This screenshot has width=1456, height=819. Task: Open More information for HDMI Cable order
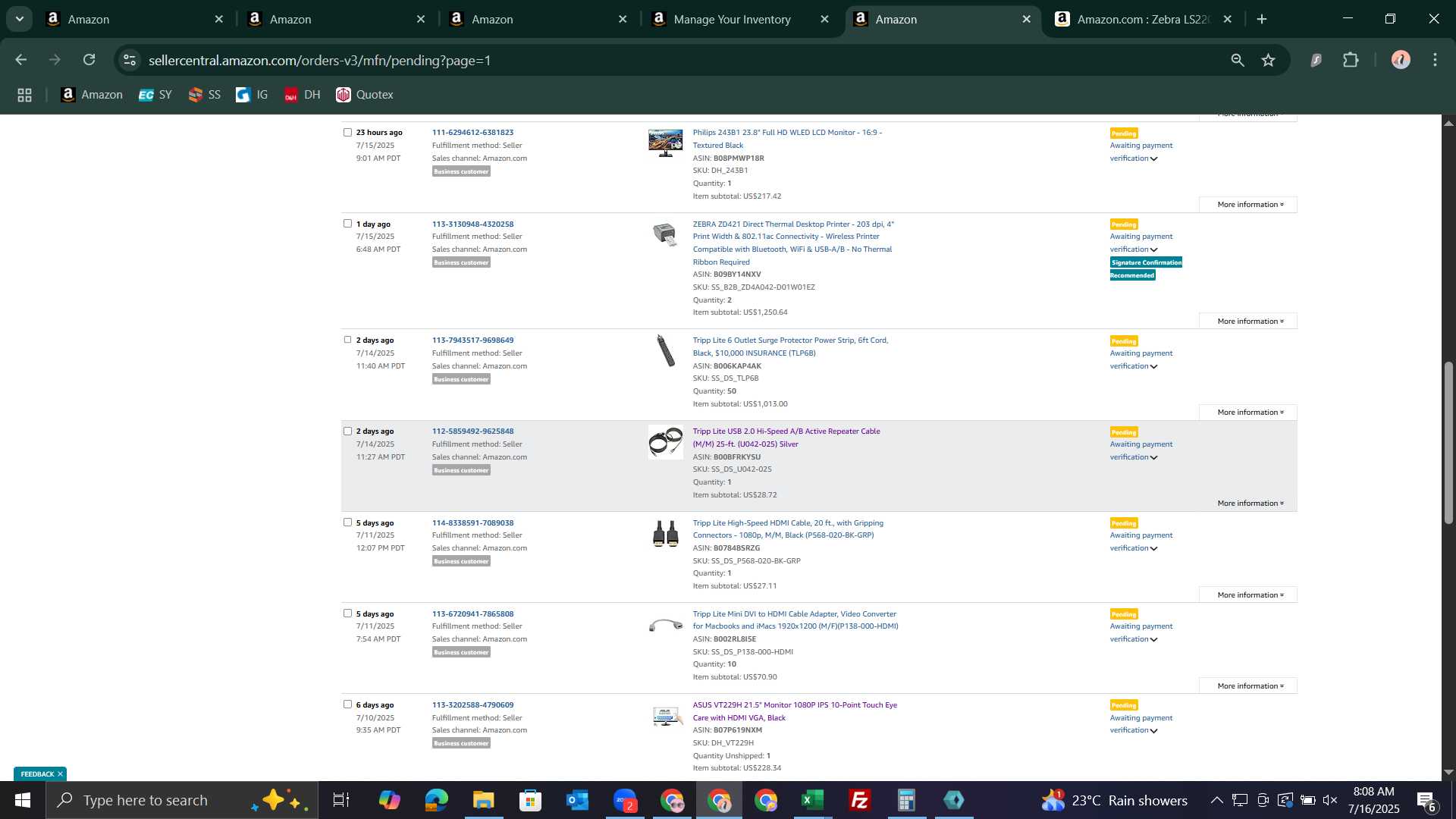coord(1248,595)
